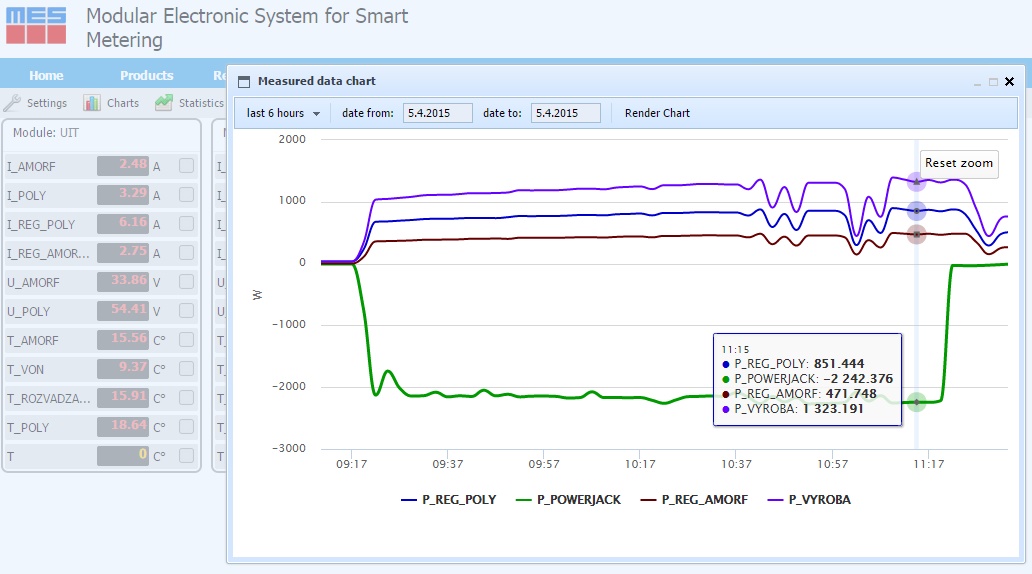Screen dimensions: 1032x574
Task: Open the 'date from' date field
Action: [x=437, y=113]
